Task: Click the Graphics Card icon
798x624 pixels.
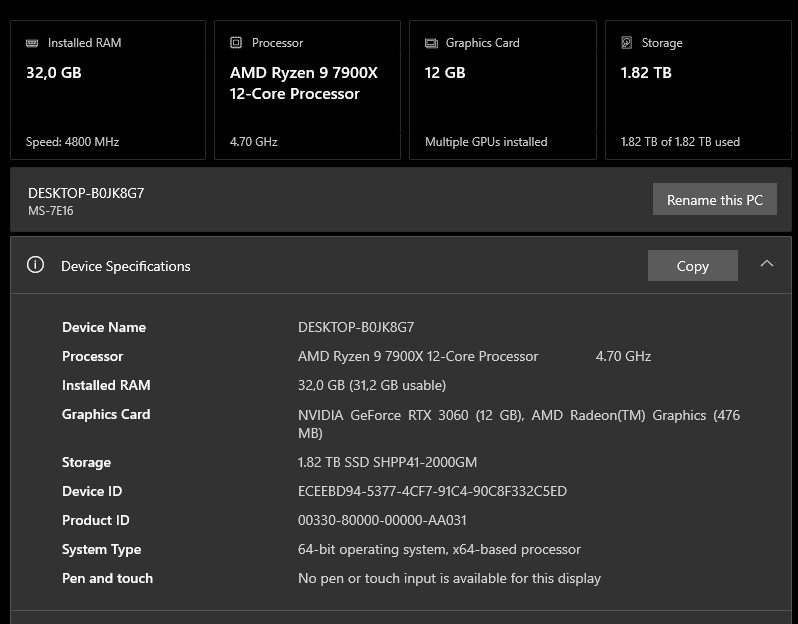Action: coord(431,43)
